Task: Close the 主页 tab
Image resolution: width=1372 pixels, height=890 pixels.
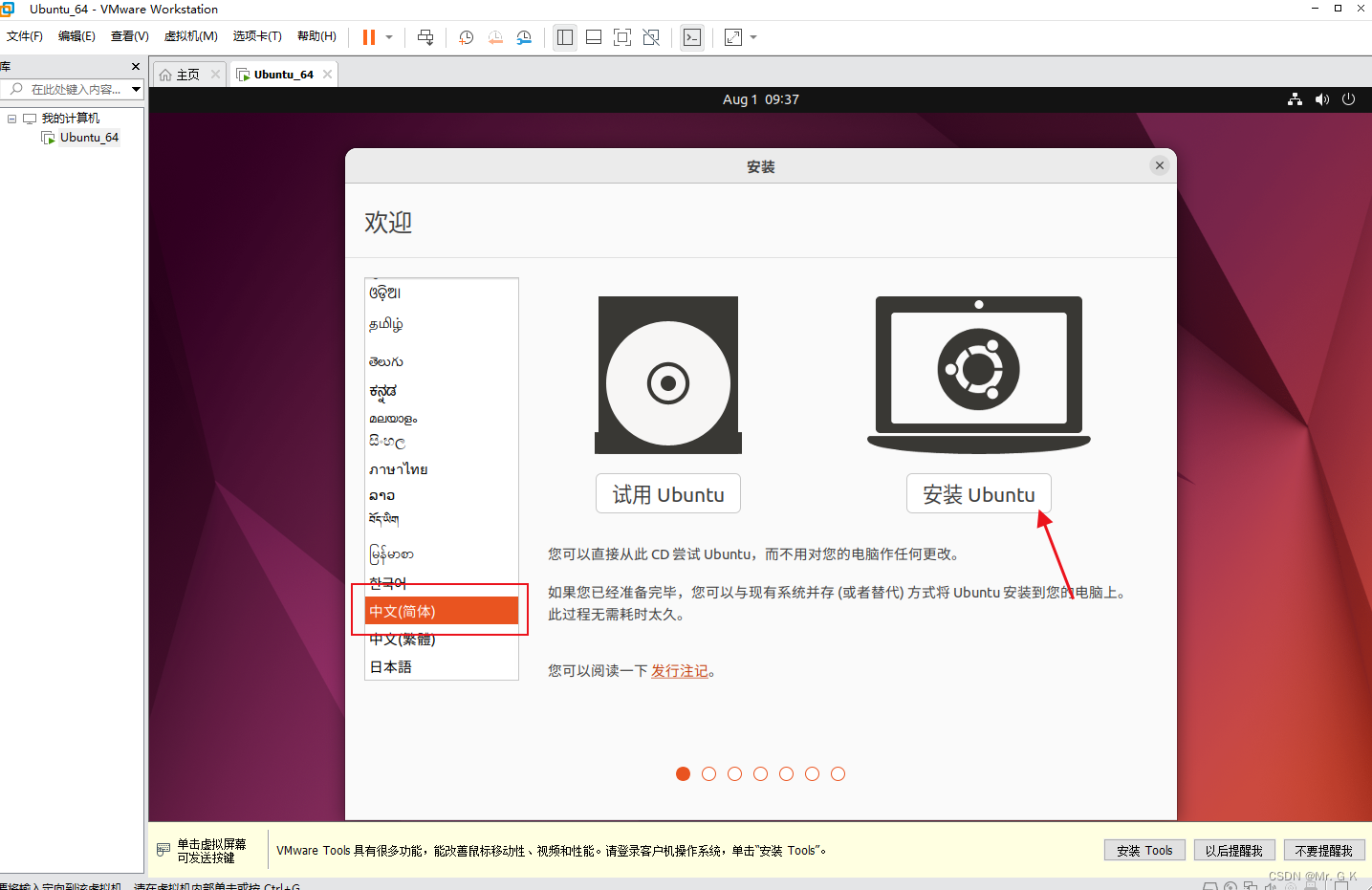Action: (x=216, y=75)
